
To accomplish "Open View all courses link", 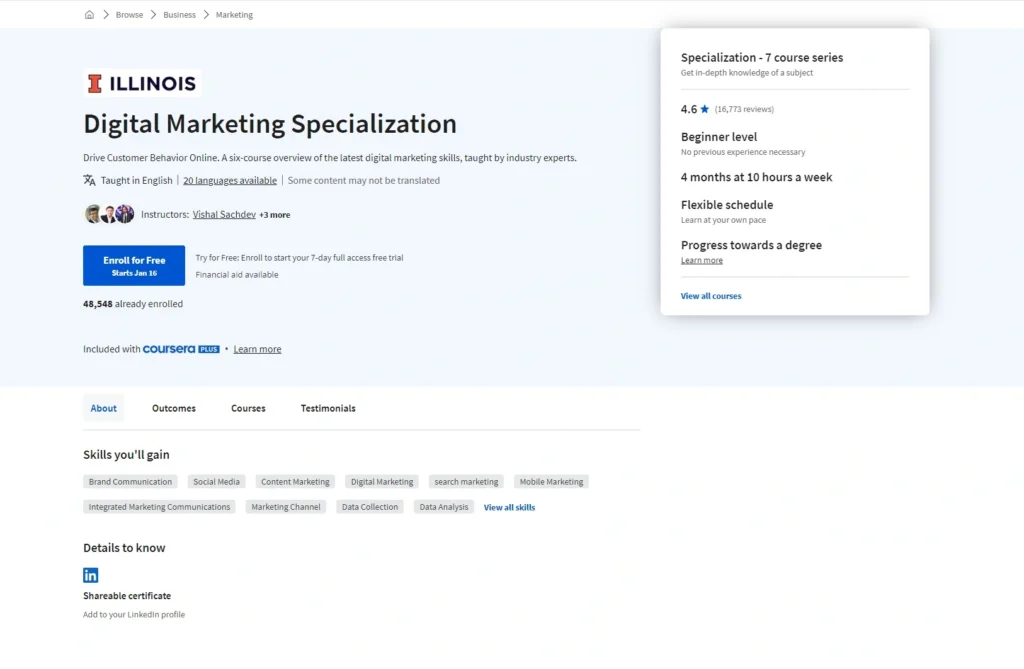I will coord(711,296).
